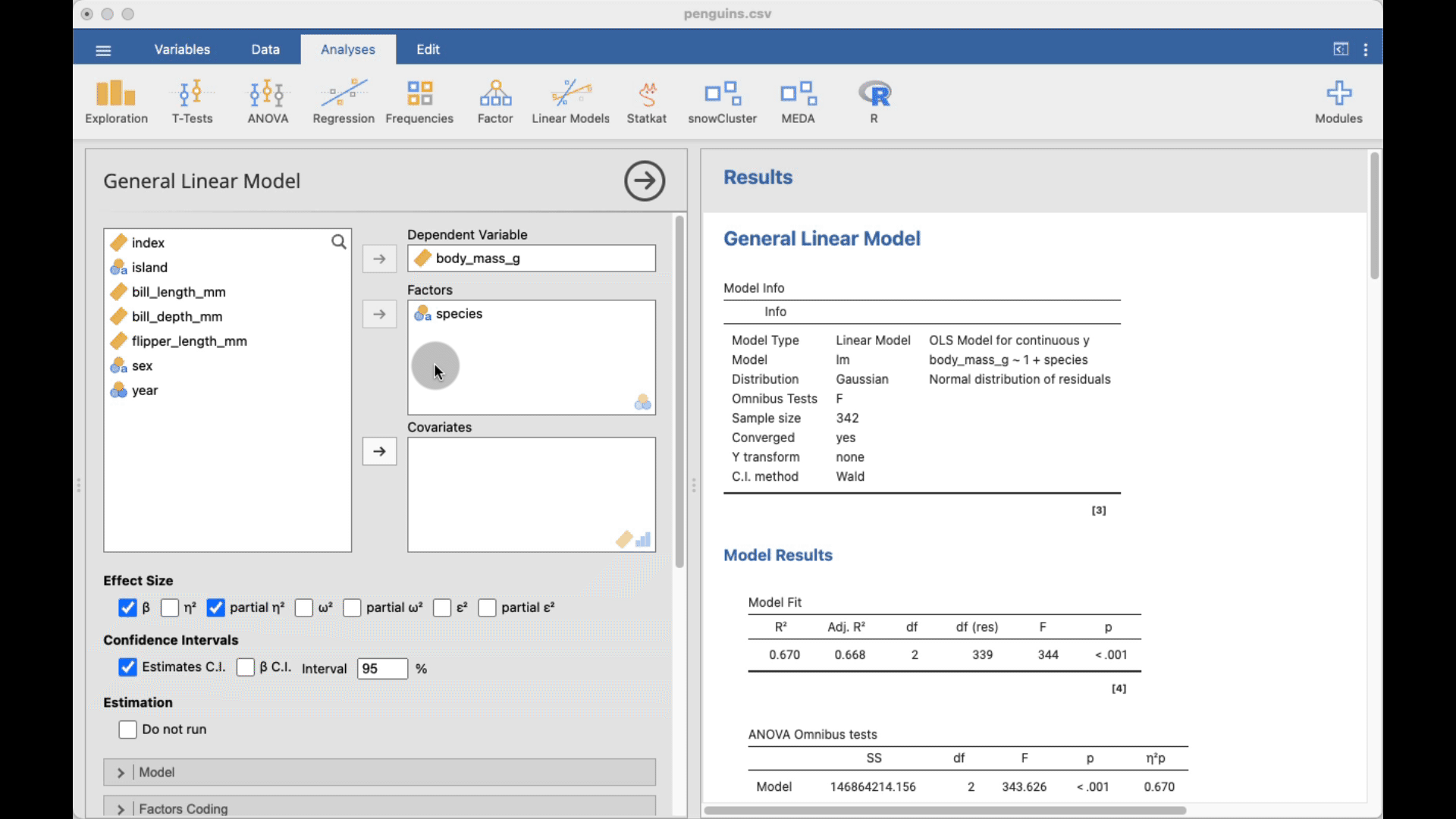The height and width of the screenshot is (819, 1456).
Task: Enable the partial ε² checkbox
Action: click(487, 608)
